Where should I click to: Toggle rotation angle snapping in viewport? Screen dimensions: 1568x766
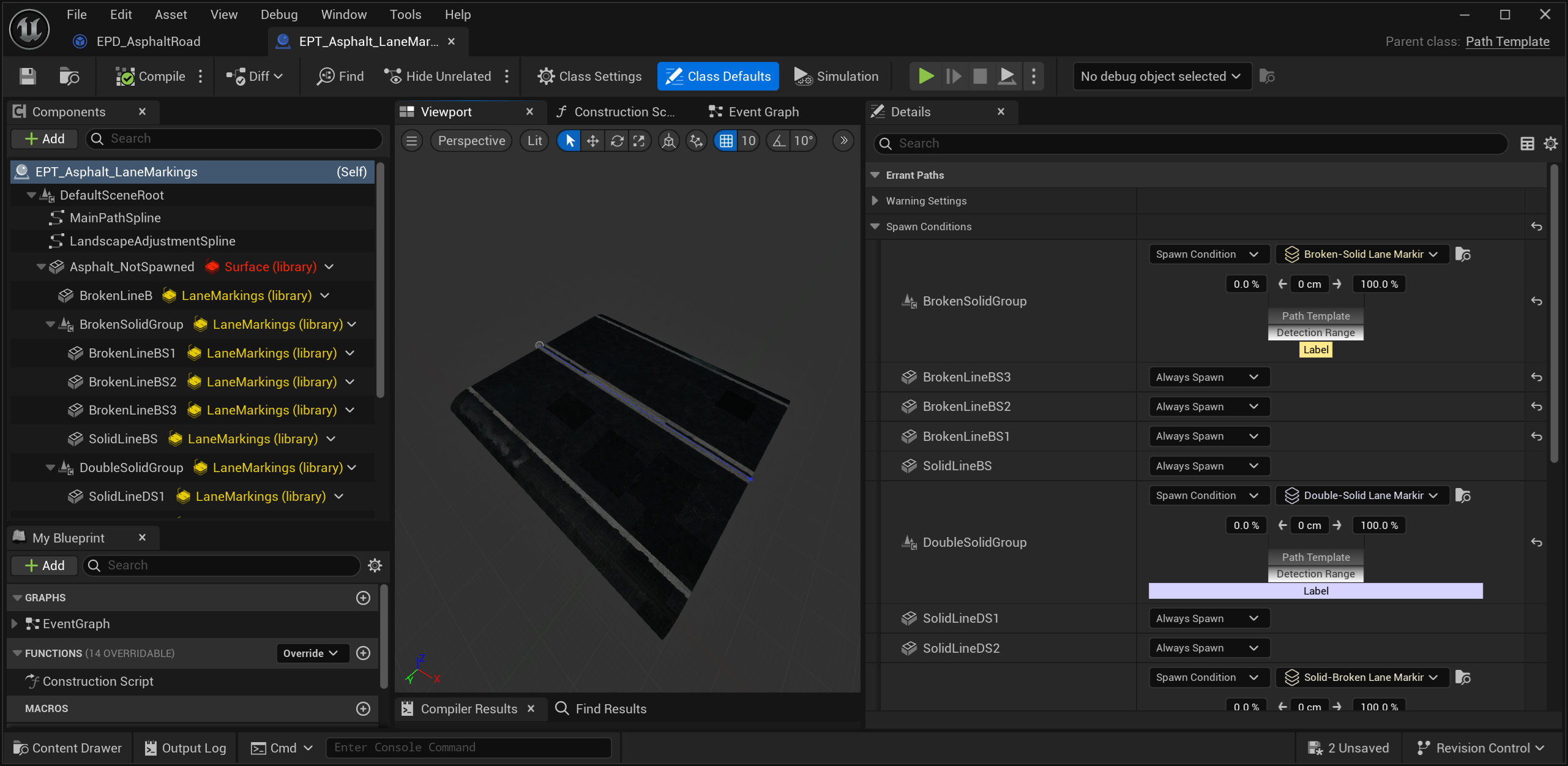(778, 141)
